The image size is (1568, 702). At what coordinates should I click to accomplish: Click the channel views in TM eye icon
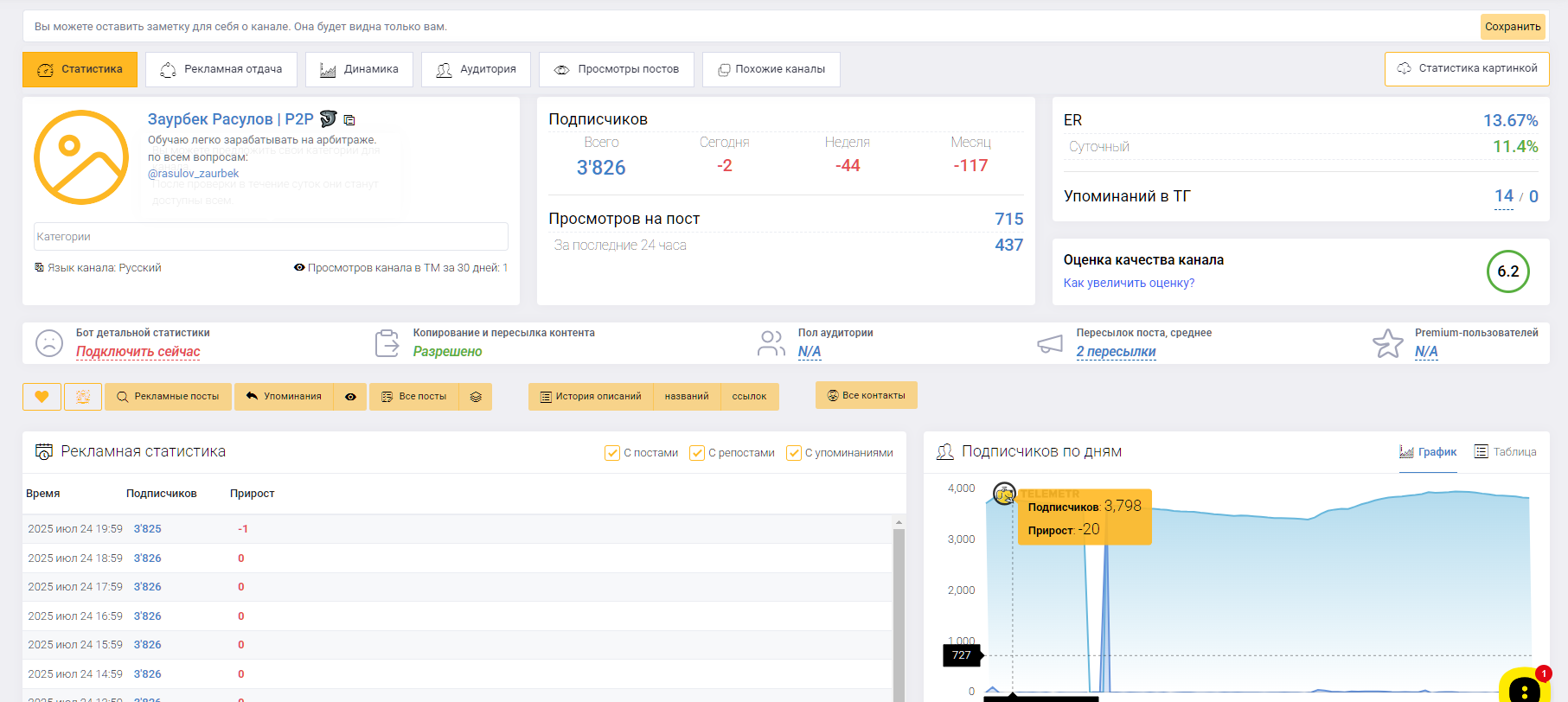[x=299, y=267]
